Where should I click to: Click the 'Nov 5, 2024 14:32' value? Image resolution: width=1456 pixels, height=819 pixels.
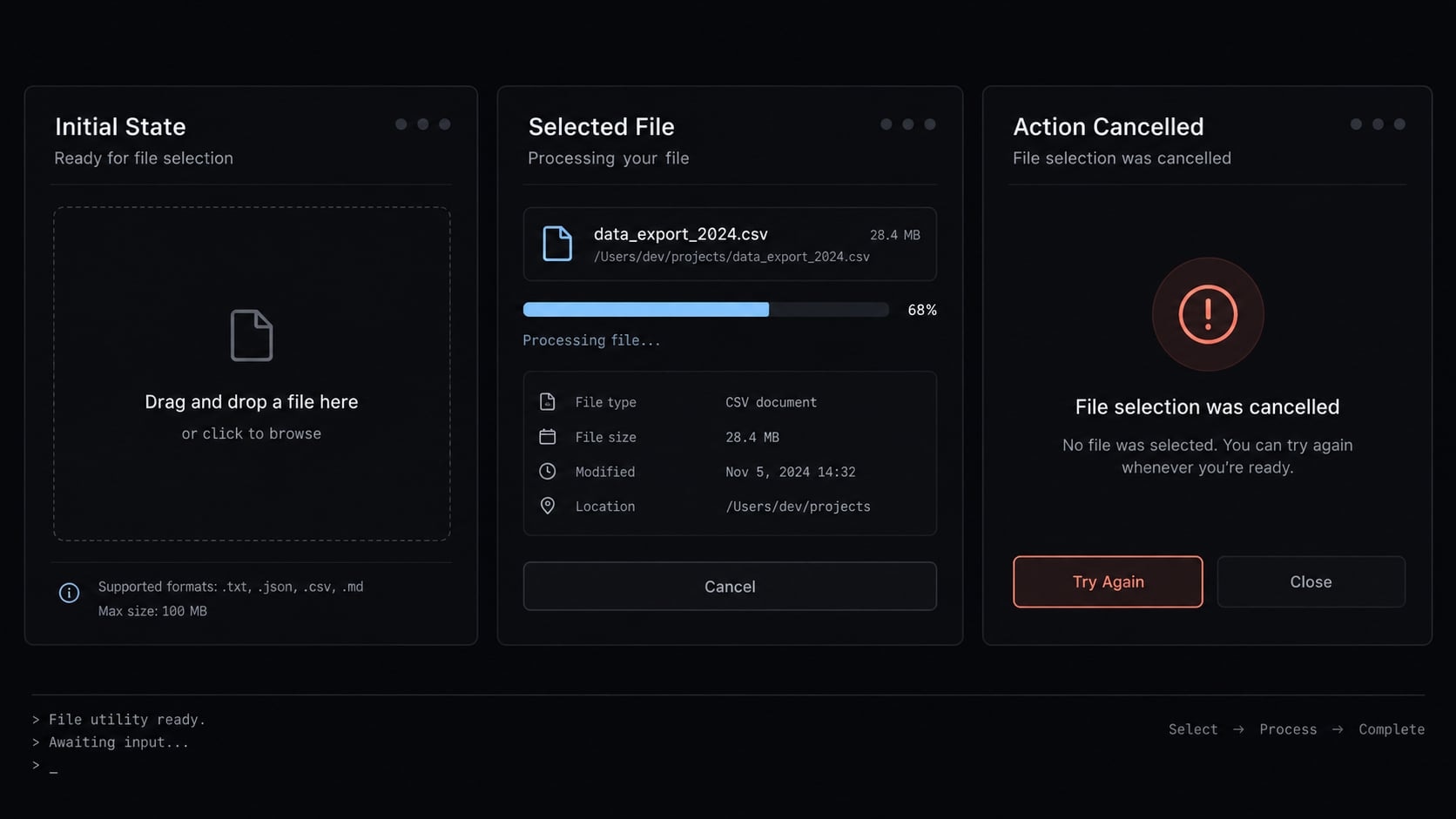point(791,472)
